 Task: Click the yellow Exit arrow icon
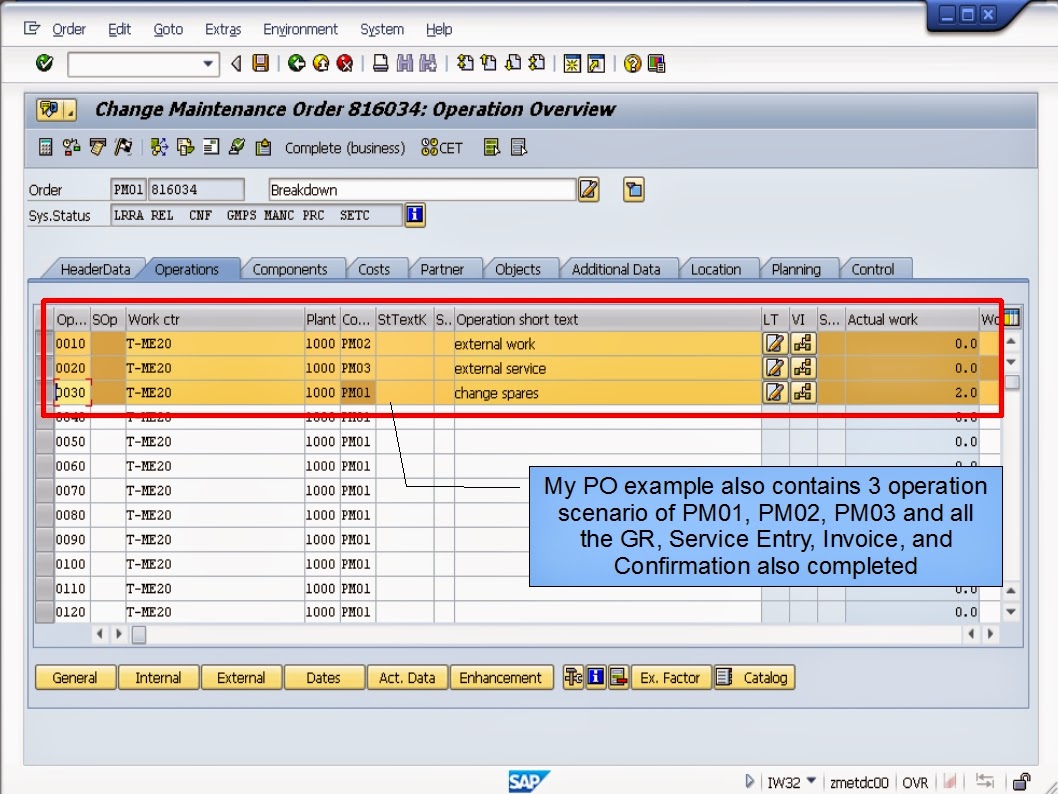[x=321, y=63]
